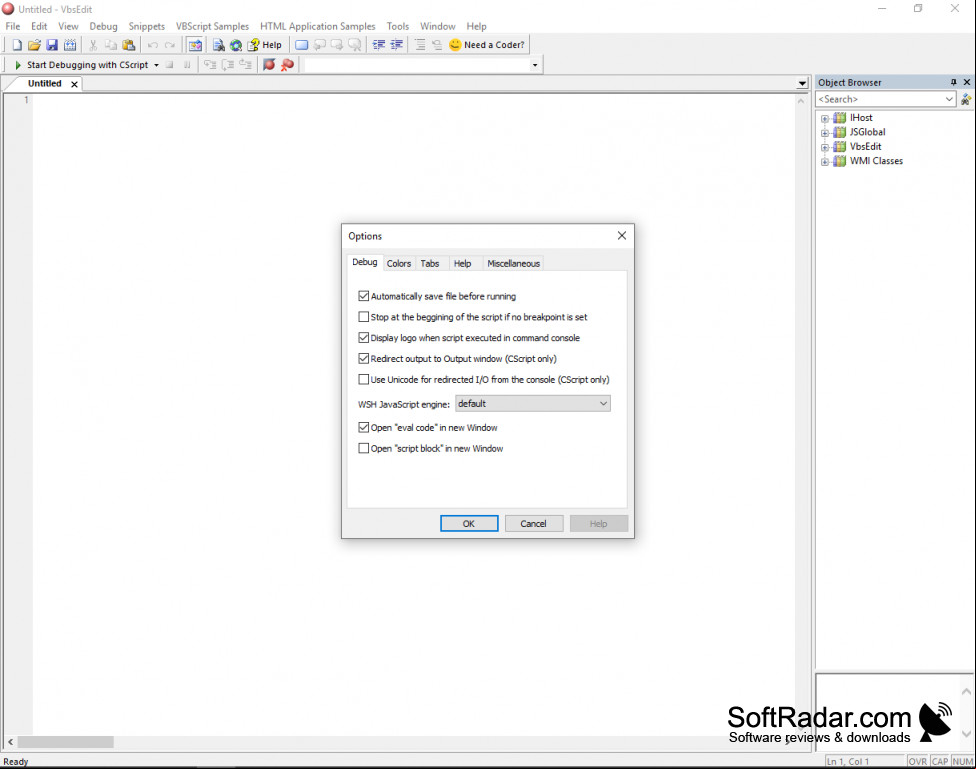Enable Stop at the beginning of script
The image size is (976, 769).
click(x=364, y=317)
